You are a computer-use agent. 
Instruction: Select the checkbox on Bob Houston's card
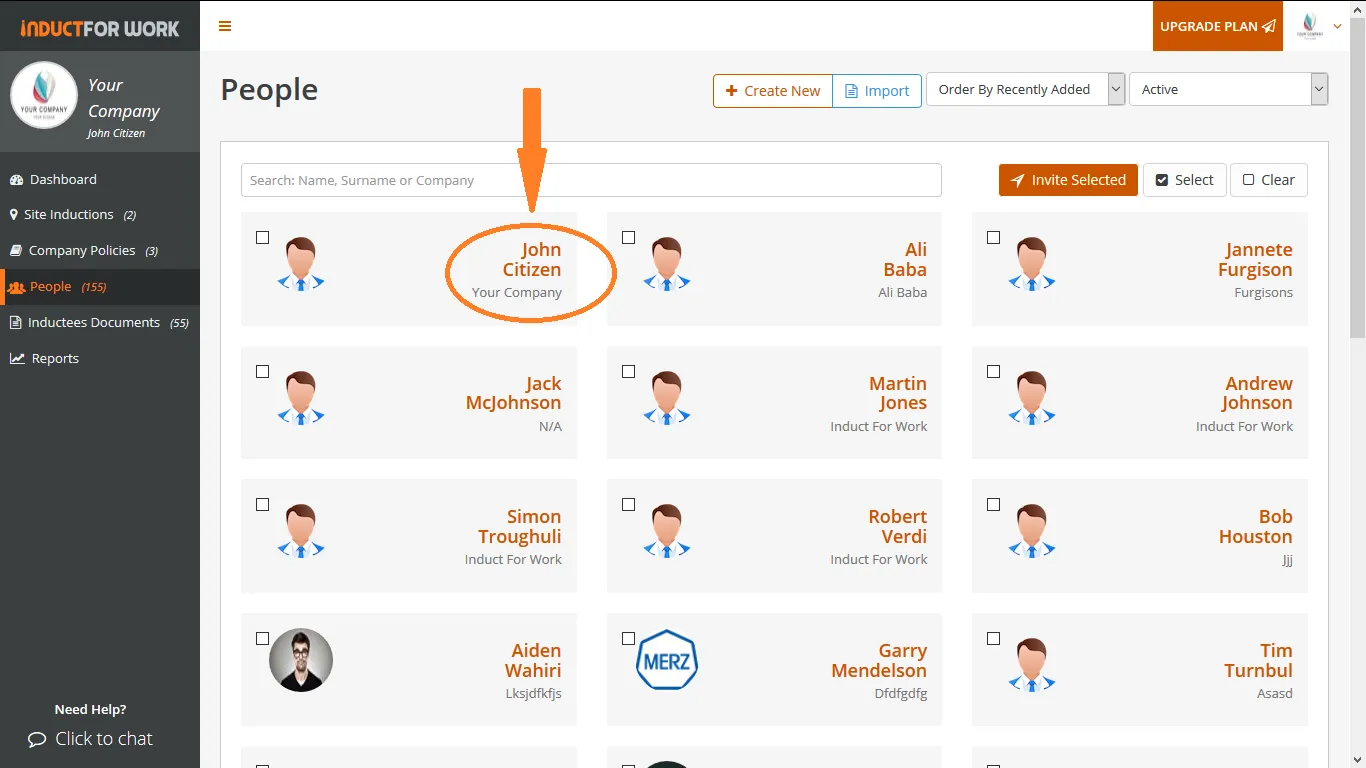pos(993,505)
